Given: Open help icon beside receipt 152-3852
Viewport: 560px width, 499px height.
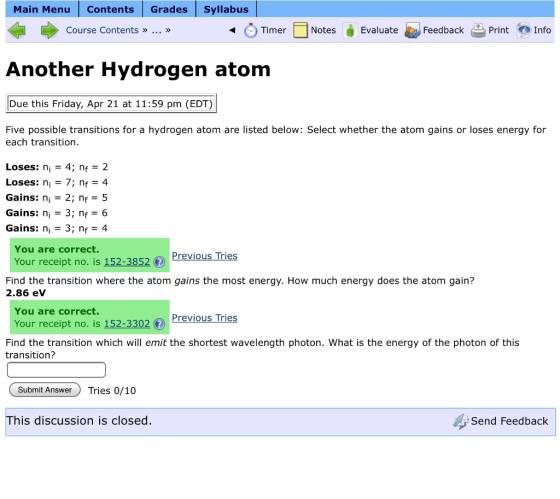Looking at the screenshot, I should point(159,262).
